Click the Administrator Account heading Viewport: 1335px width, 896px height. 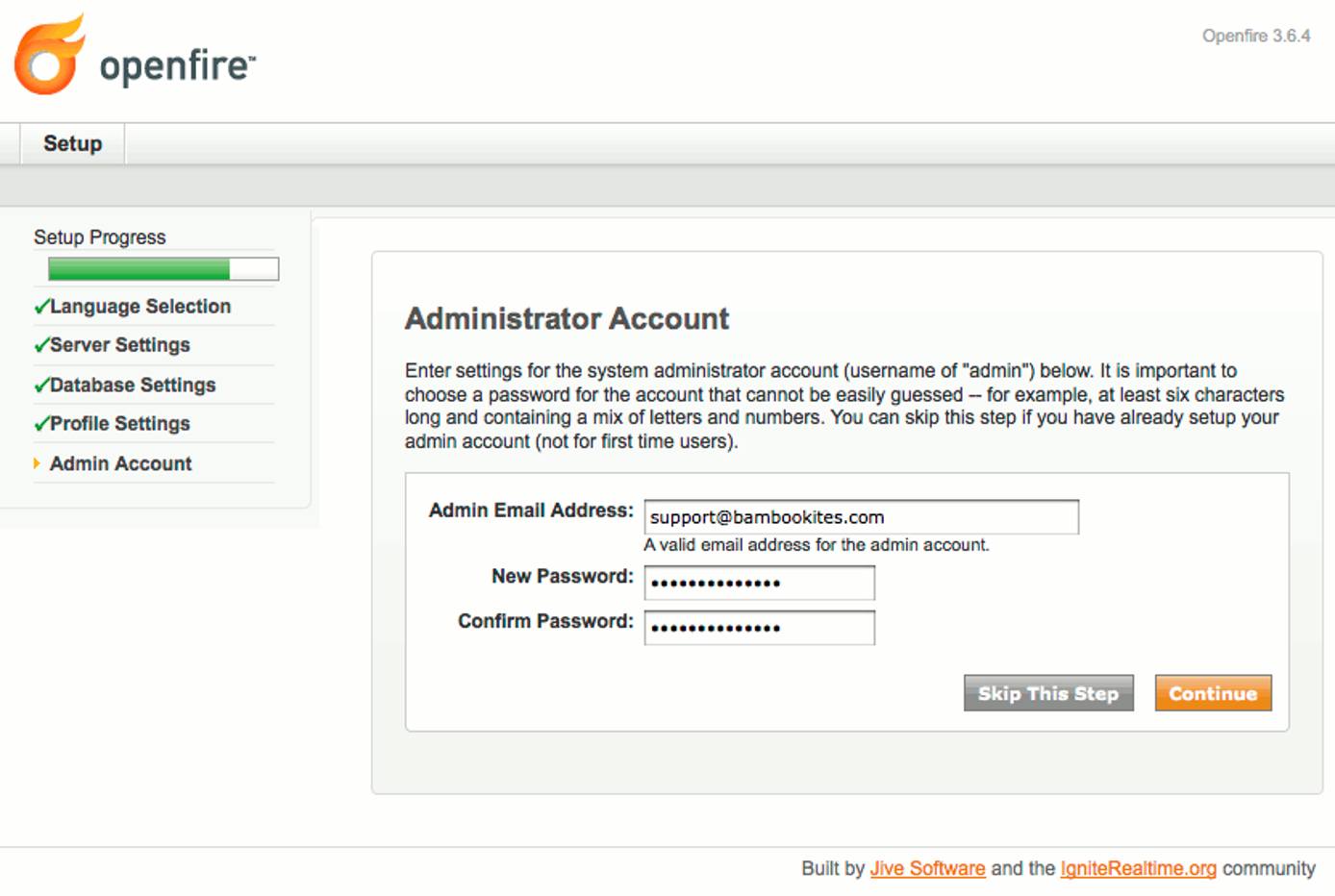point(567,318)
